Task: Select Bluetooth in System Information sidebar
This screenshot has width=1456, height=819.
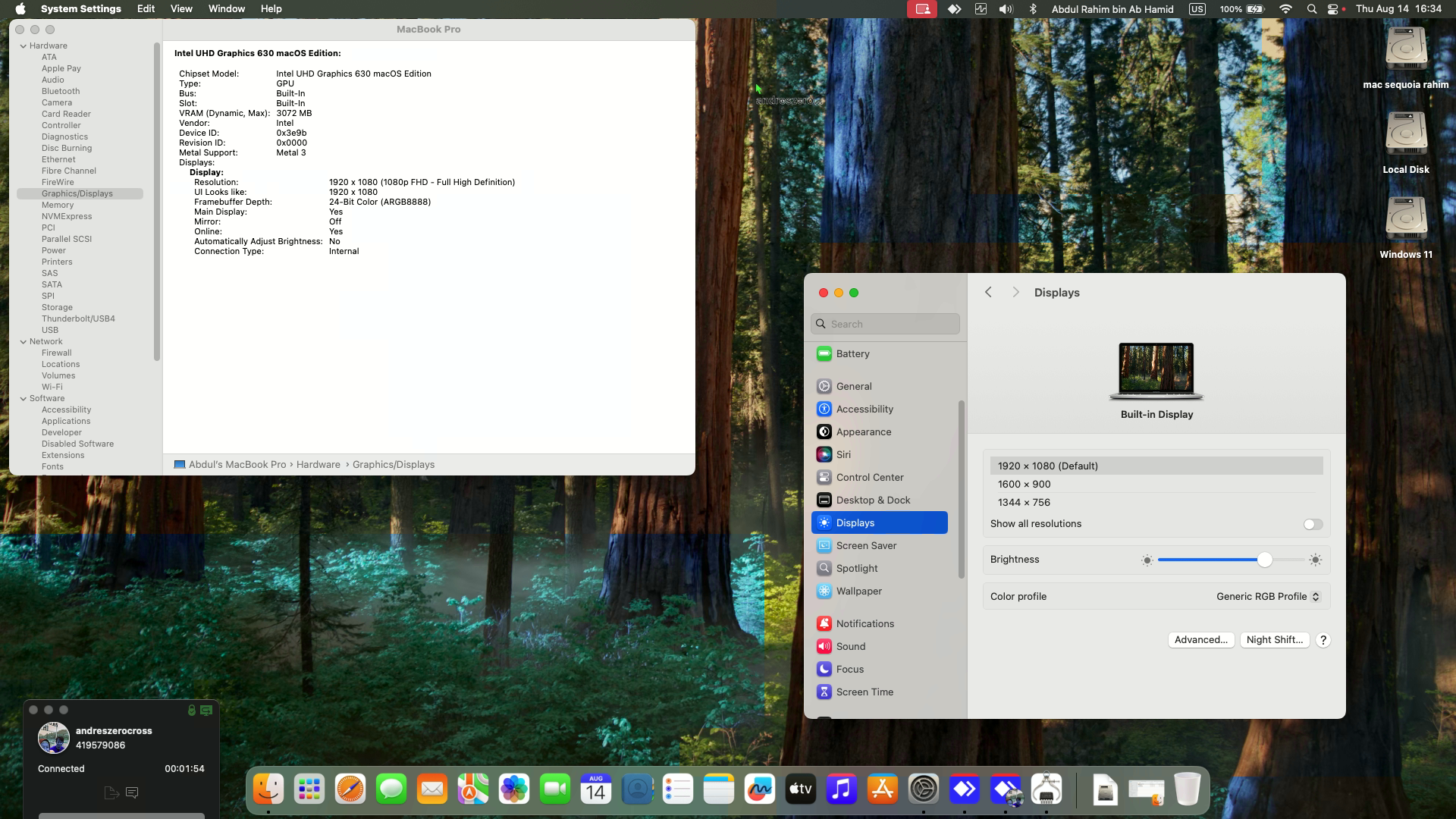Action: 61,92
